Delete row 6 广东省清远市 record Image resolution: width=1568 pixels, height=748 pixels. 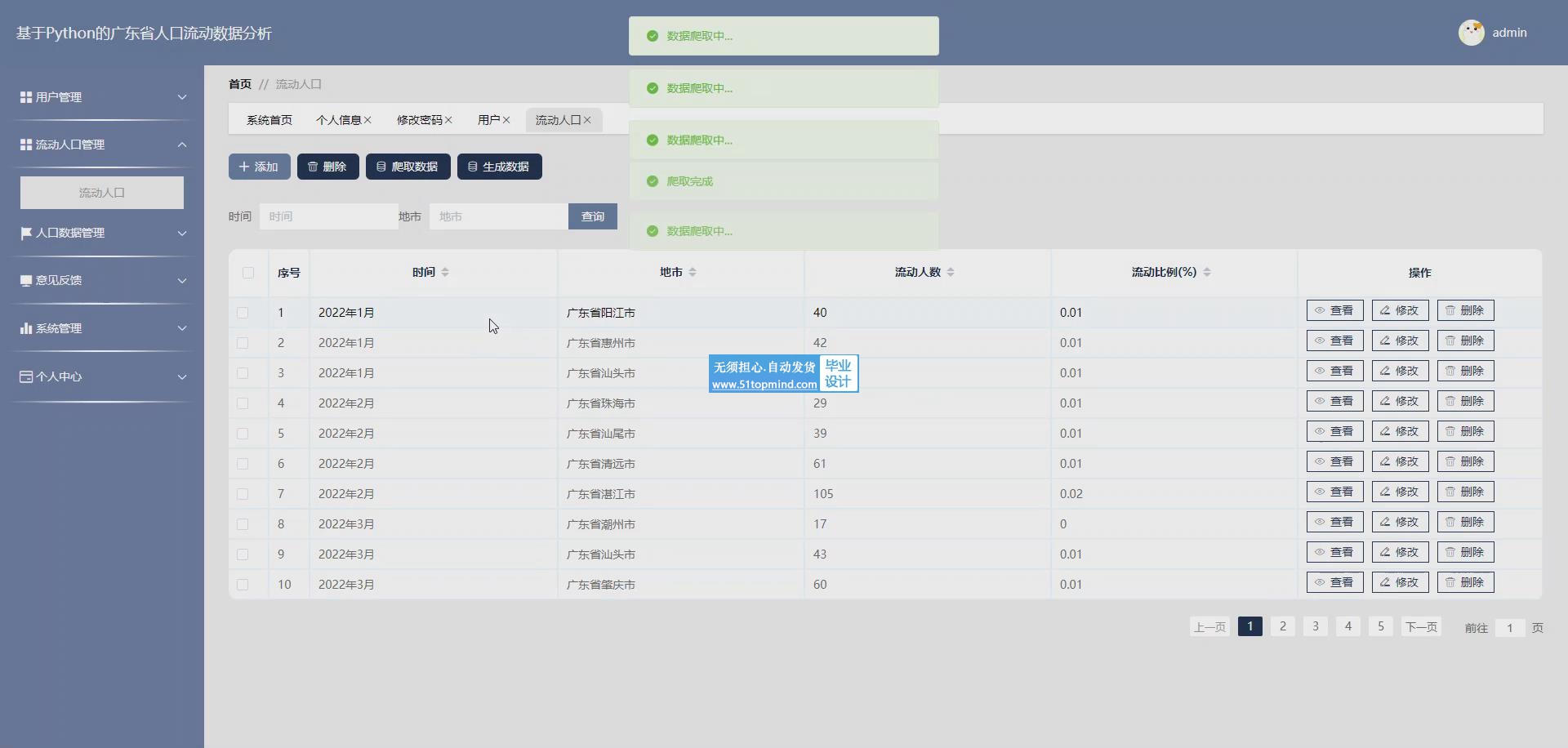tap(1465, 461)
